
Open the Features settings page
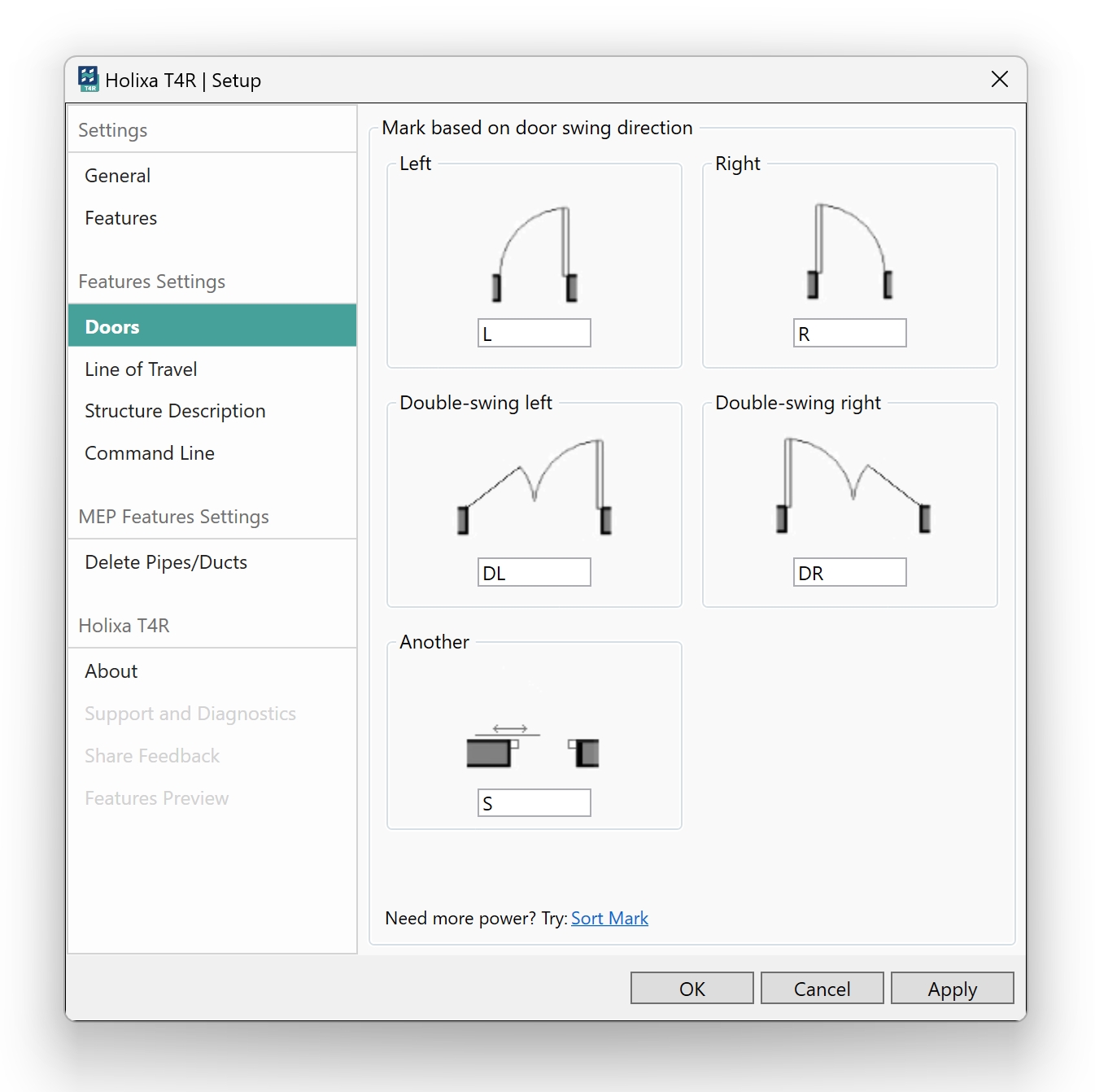(120, 218)
